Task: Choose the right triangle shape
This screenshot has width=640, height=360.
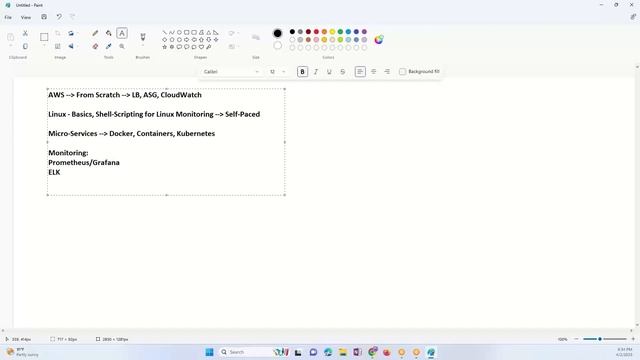Action: (216, 32)
